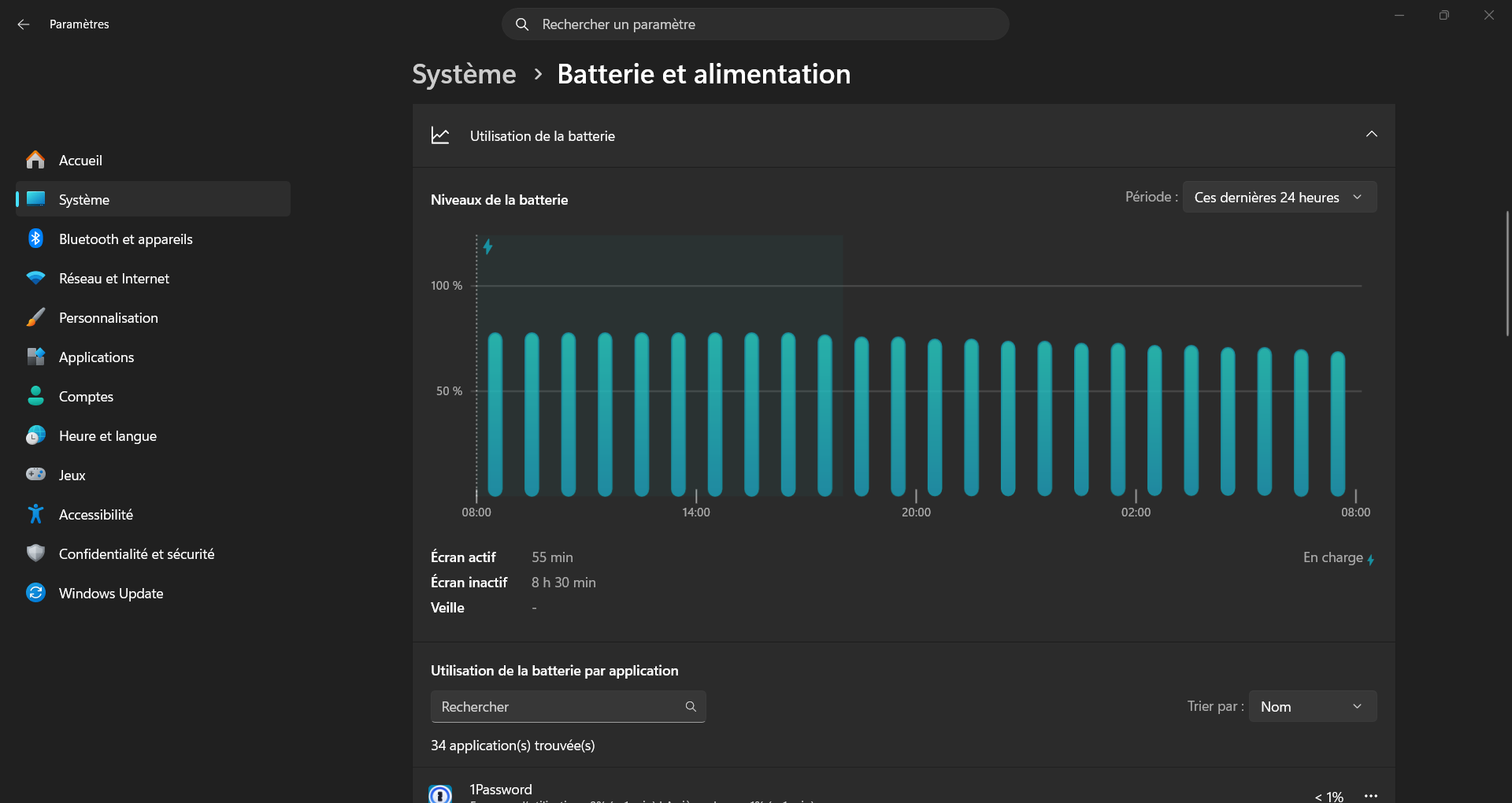Close the Paramètres window
The image size is (1512, 803).
tap(1488, 15)
